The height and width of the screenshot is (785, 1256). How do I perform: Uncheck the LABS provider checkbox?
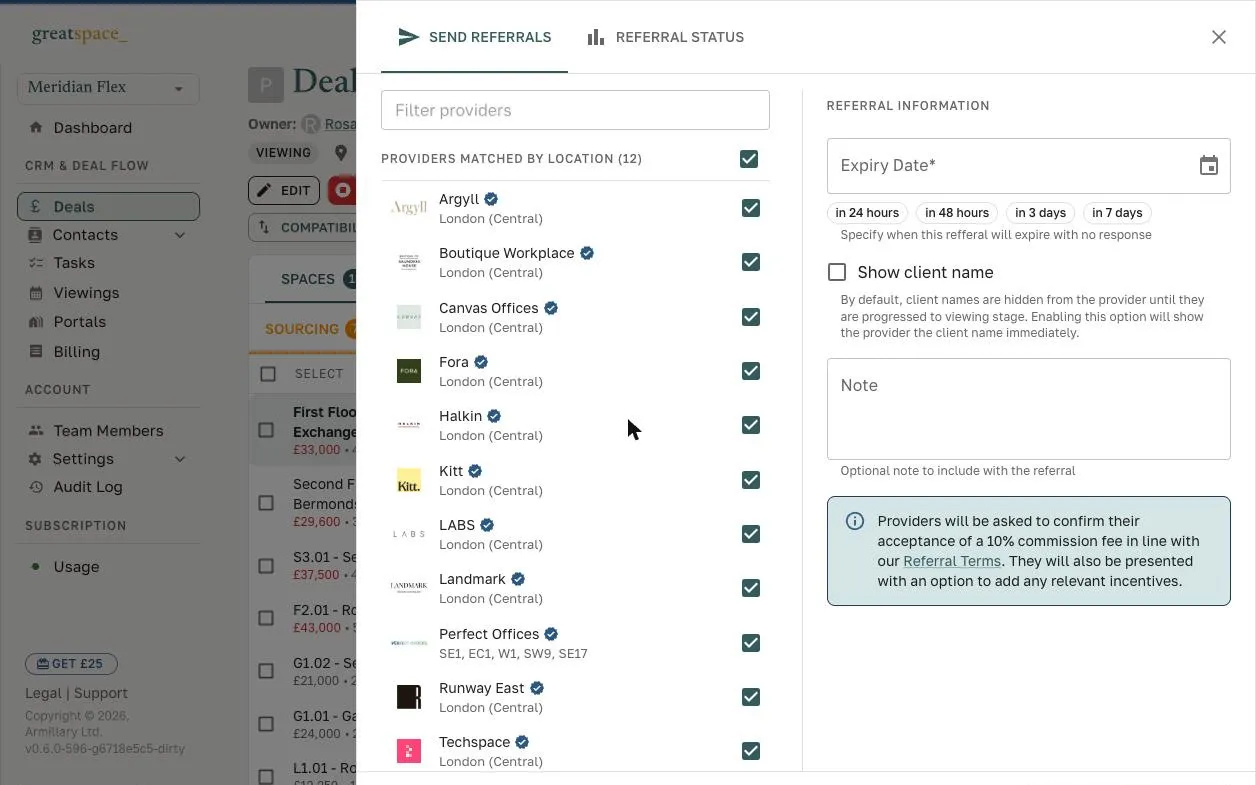pos(751,534)
